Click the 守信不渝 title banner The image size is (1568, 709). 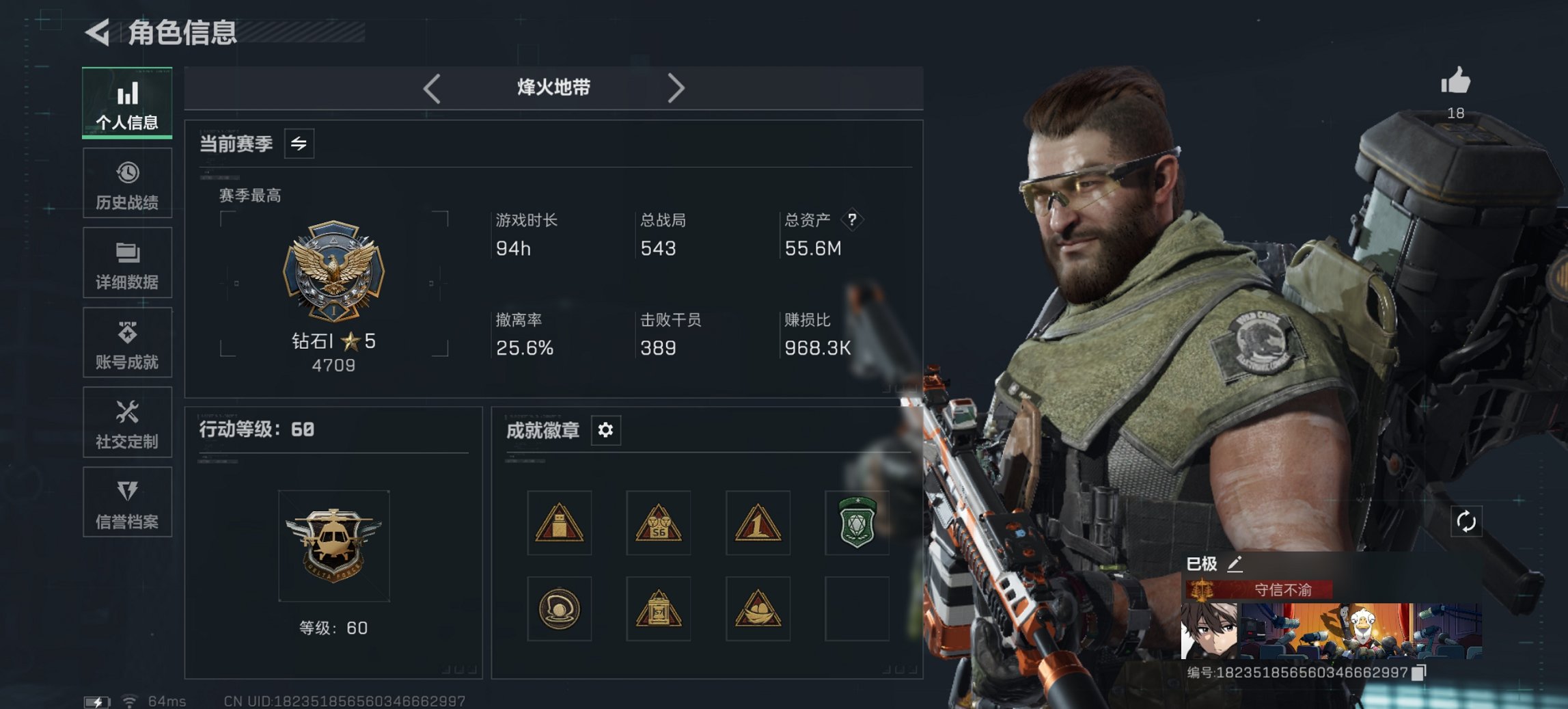coord(1258,590)
